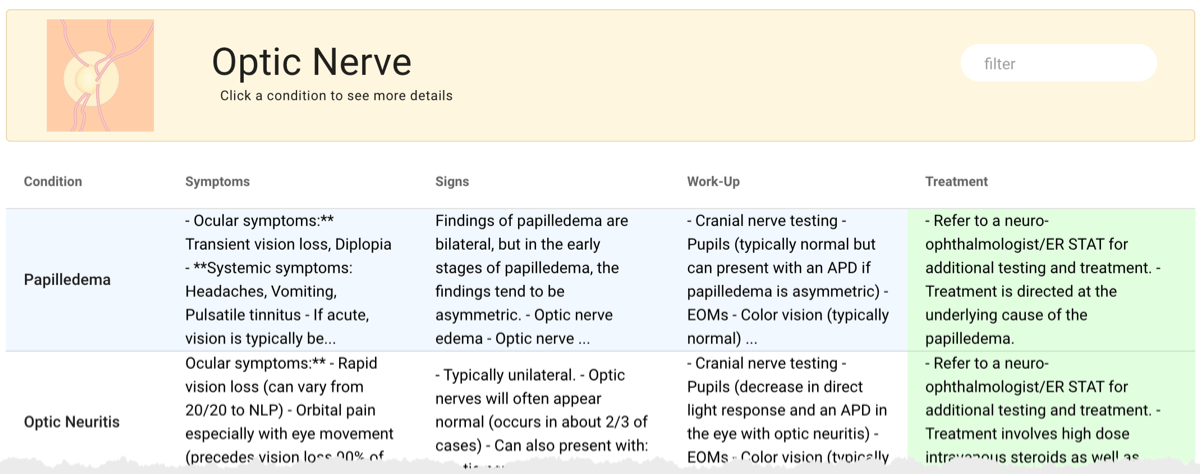Viewport: 1200px width, 474px height.
Task: Click the green Optic Neuritis treatment cell
Action: (x=1050, y=410)
